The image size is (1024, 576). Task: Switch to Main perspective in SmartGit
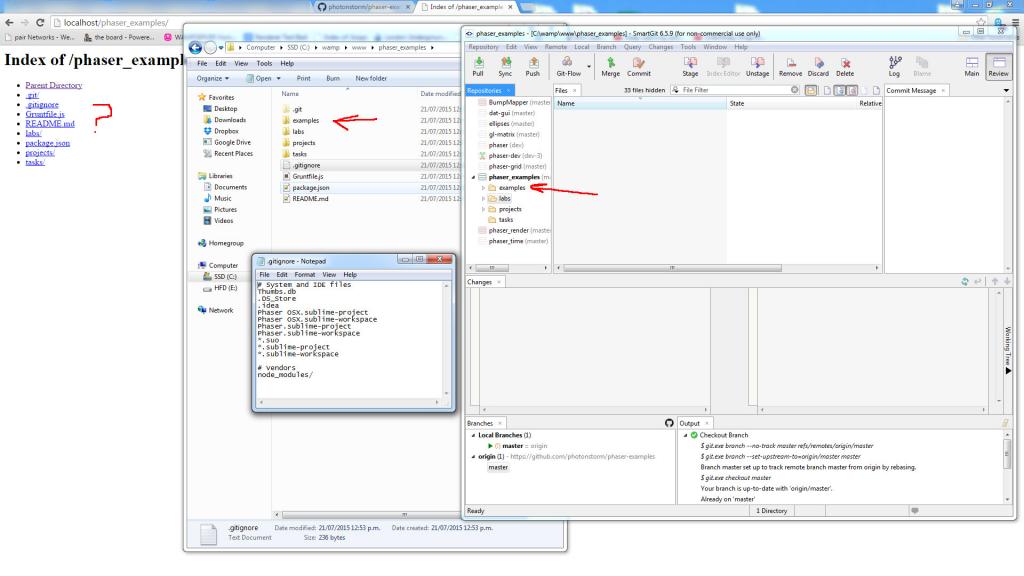coord(972,66)
